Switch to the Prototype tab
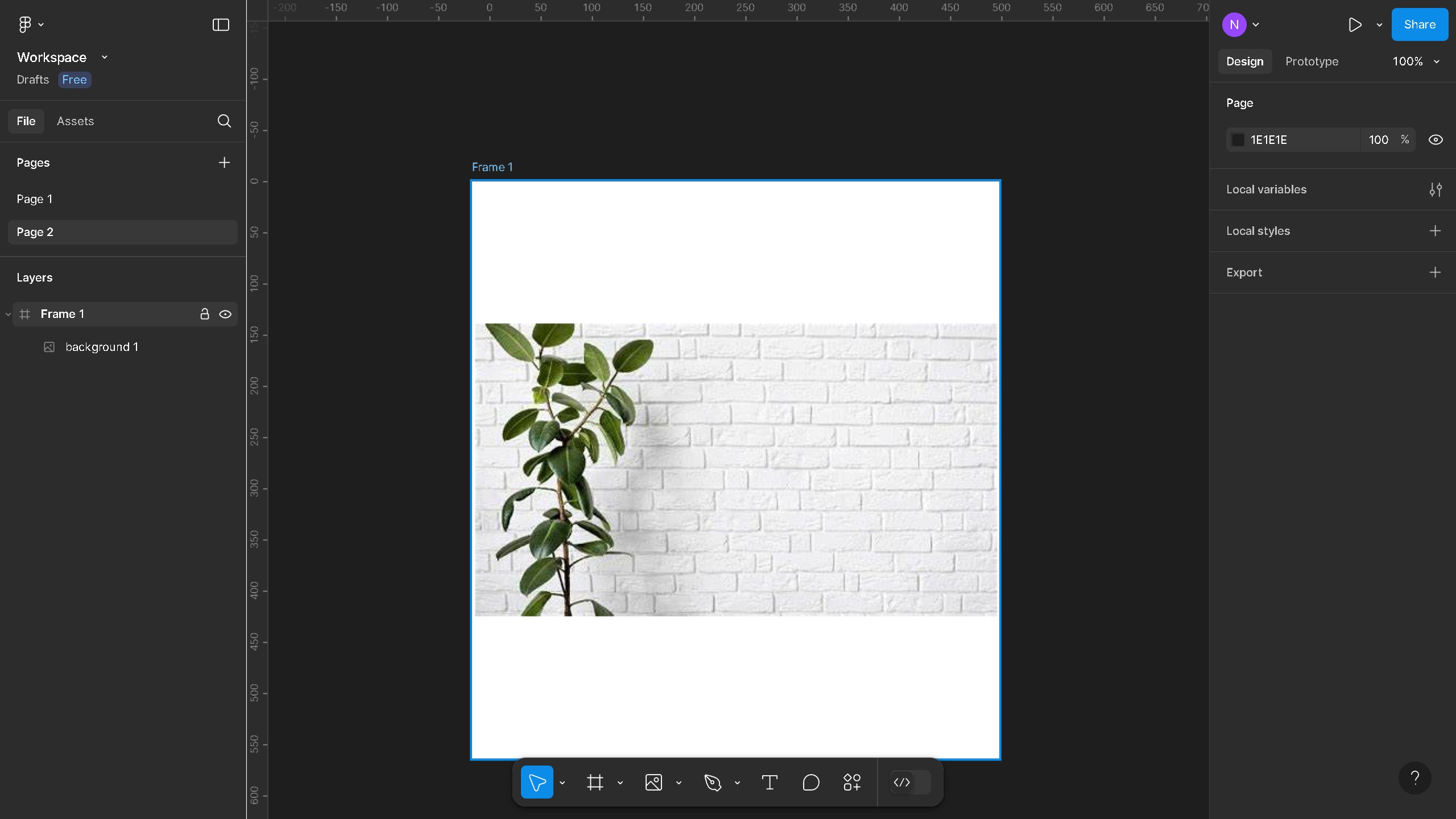This screenshot has height=819, width=1456. (1312, 61)
